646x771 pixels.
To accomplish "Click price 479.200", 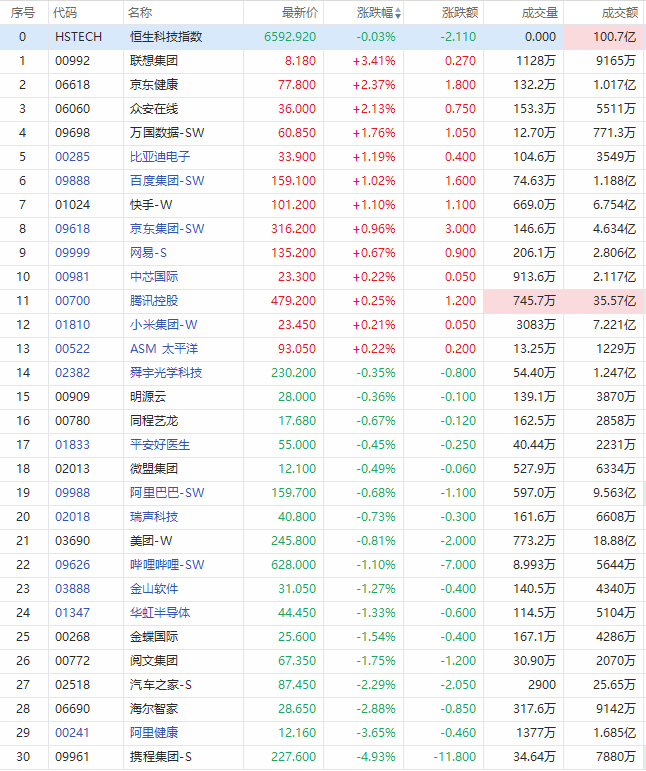I will click(294, 301).
